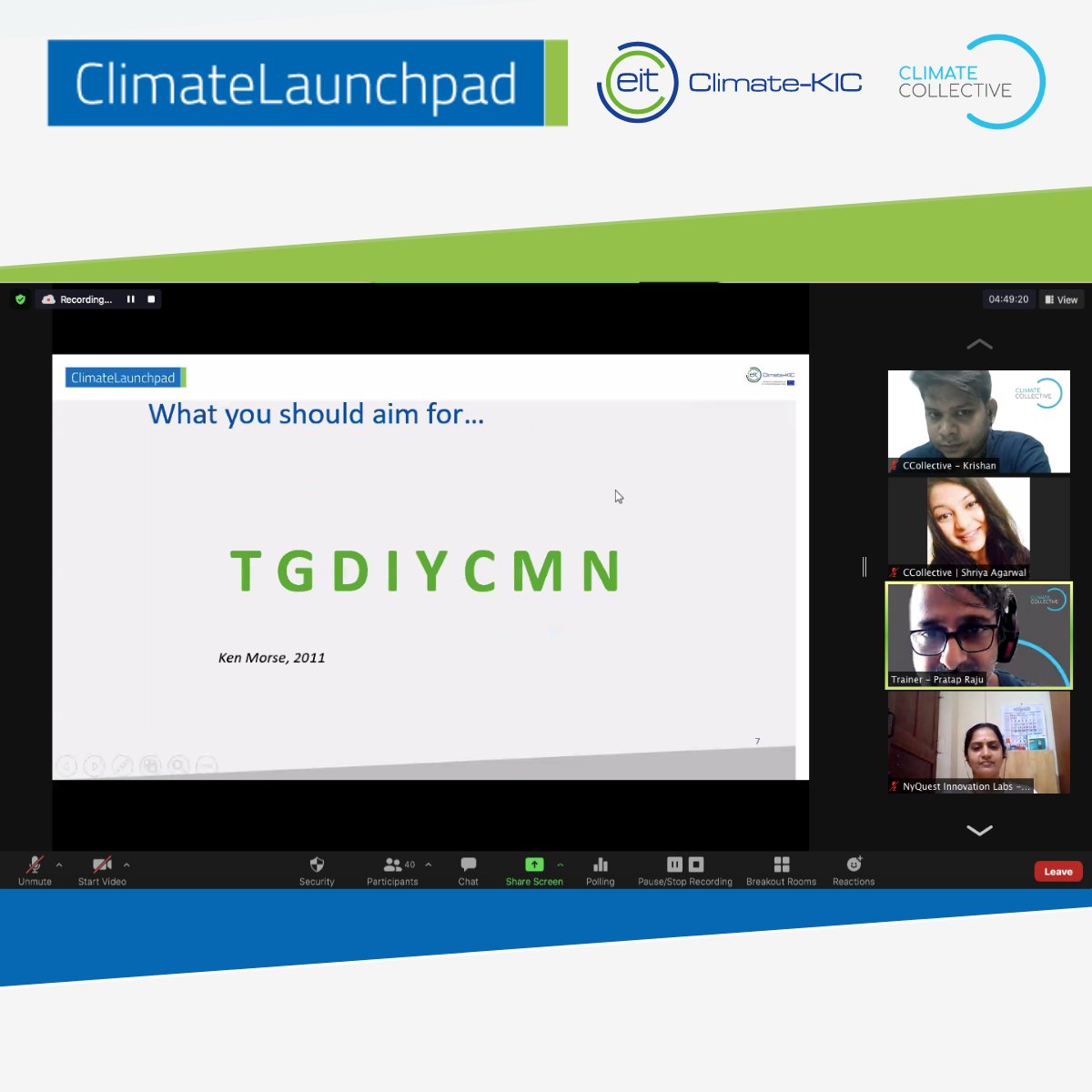Screen dimensions: 1092x1092
Task: Click the red Leave button
Action: (x=1058, y=872)
